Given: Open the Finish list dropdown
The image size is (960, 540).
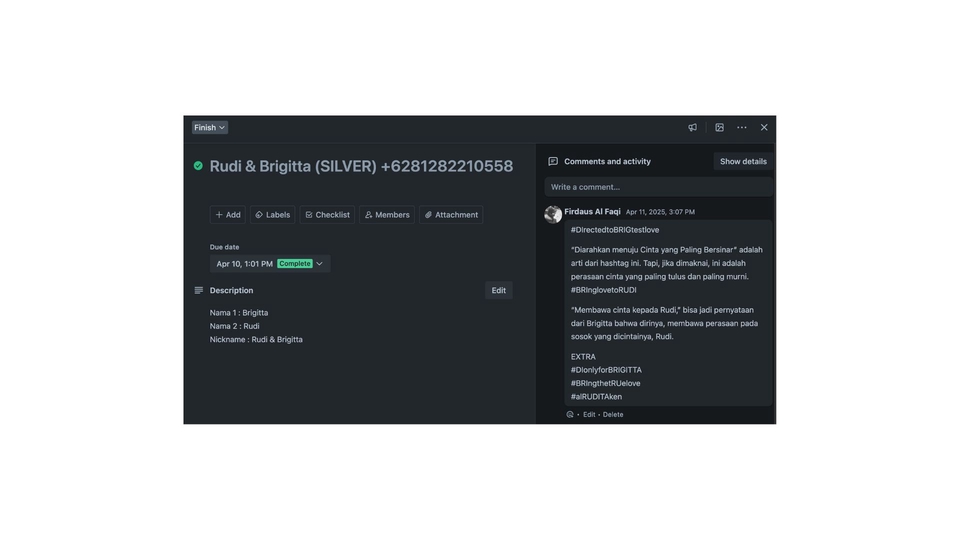Looking at the screenshot, I should click(210, 128).
